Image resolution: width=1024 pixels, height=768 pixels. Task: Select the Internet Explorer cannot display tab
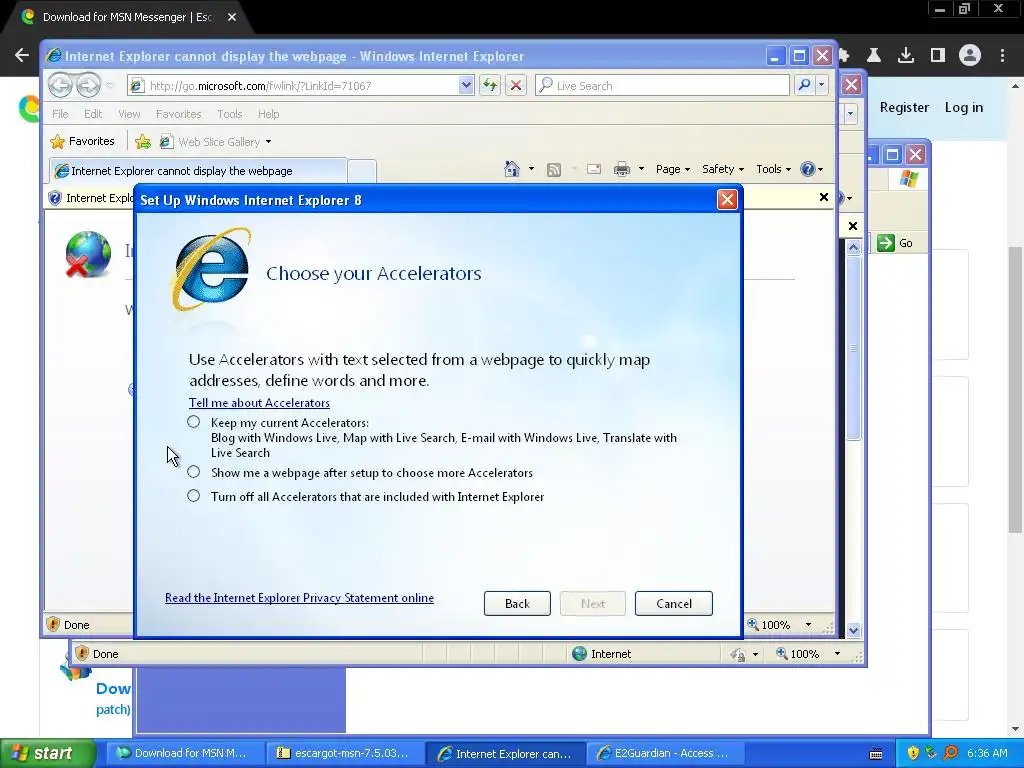point(197,170)
